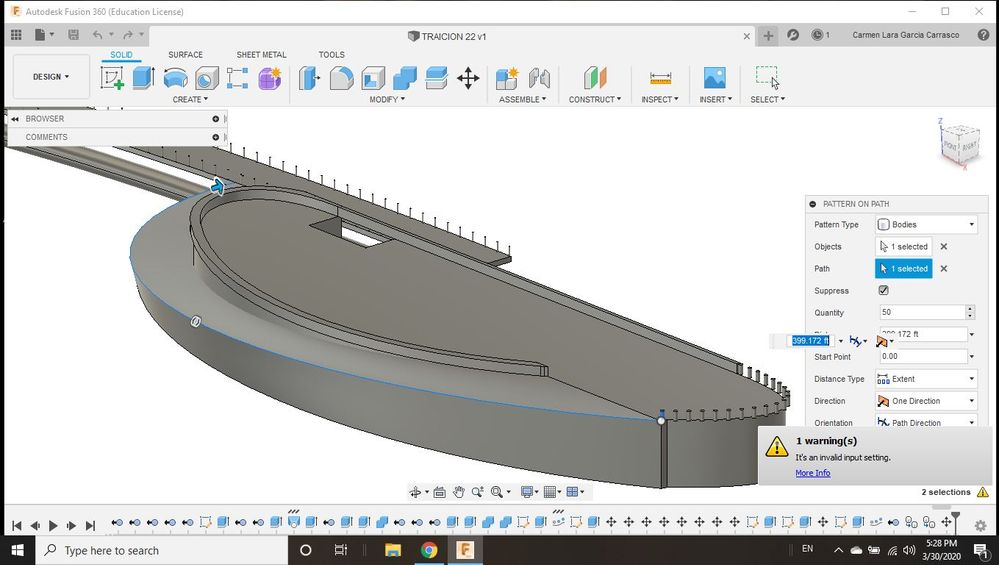Collapse the Pattern on Path panel
Screen dimensions: 999x565
[x=813, y=204]
